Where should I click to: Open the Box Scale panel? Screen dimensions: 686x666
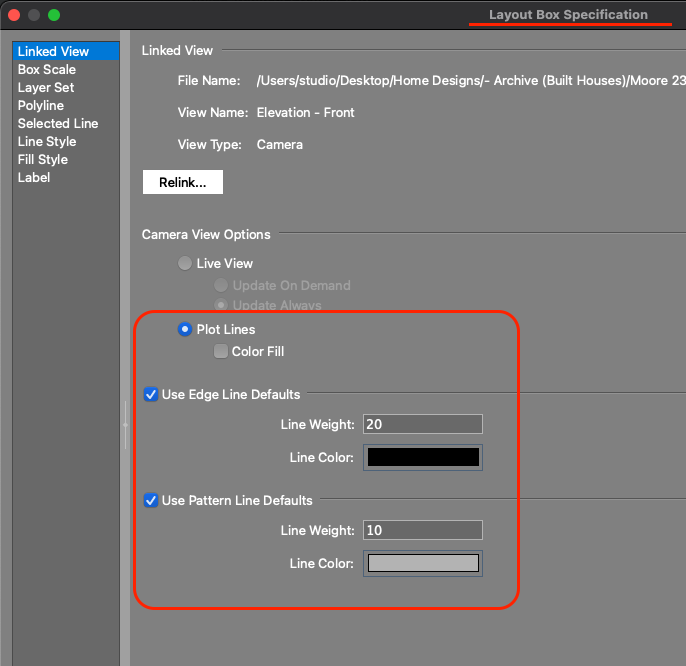(46, 69)
